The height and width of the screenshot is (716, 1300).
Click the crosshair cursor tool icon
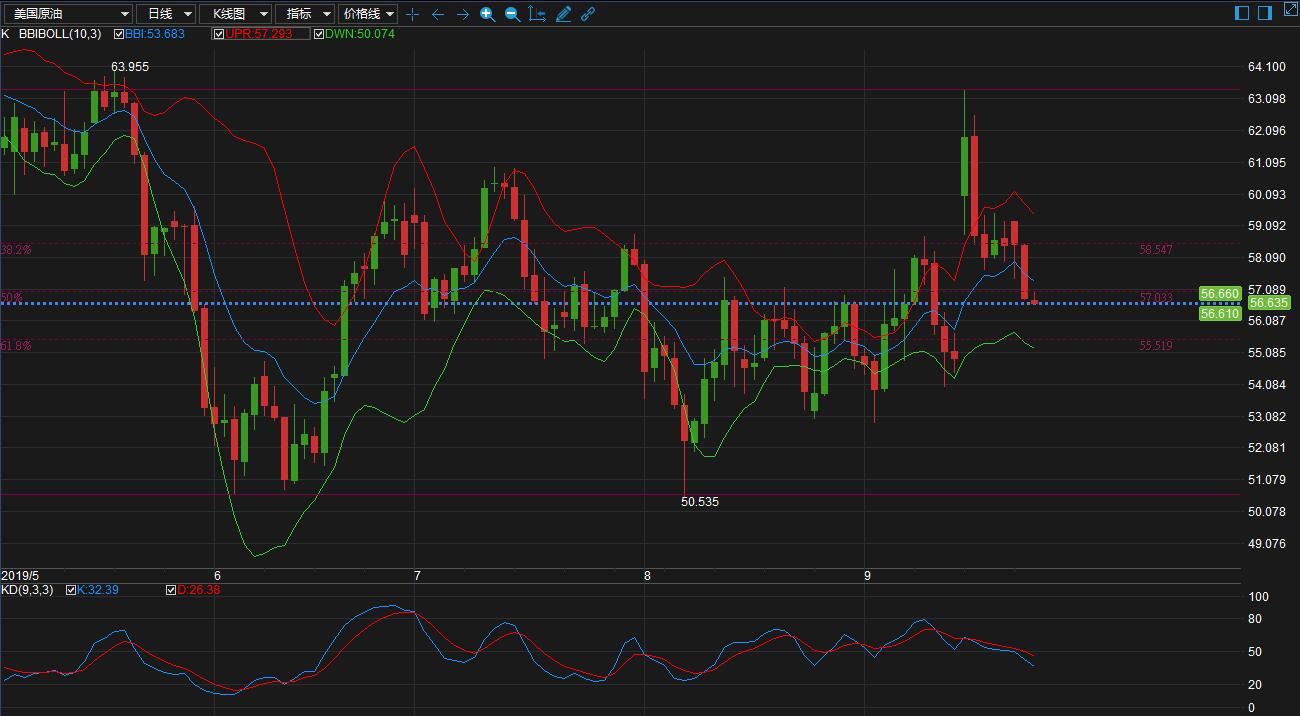click(412, 14)
